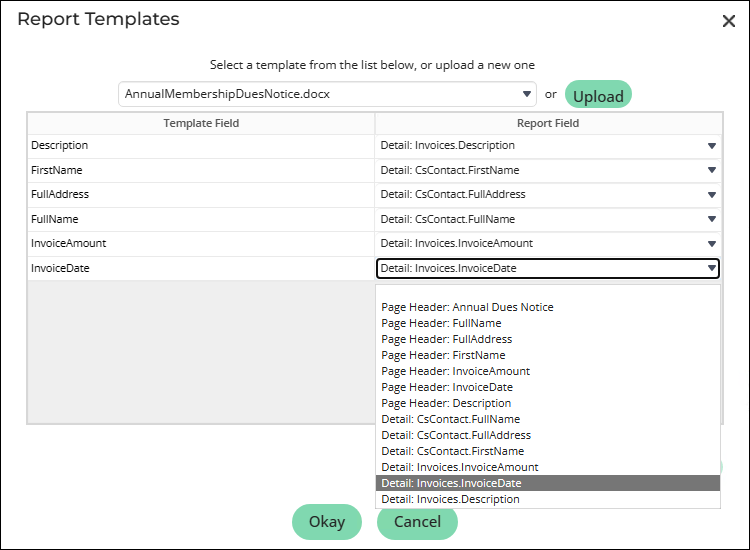750x550 pixels.
Task: Collapse the InvoiceDate report field dropdown
Action: (548, 268)
